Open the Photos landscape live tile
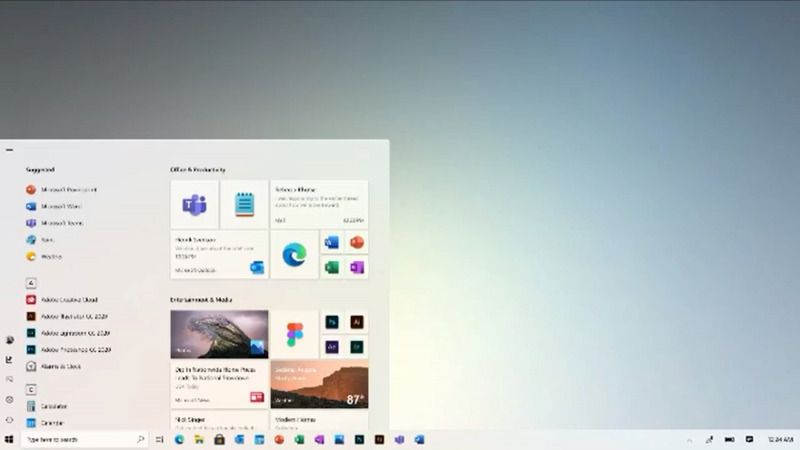Image resolution: width=800 pixels, height=450 pixels. click(x=219, y=334)
